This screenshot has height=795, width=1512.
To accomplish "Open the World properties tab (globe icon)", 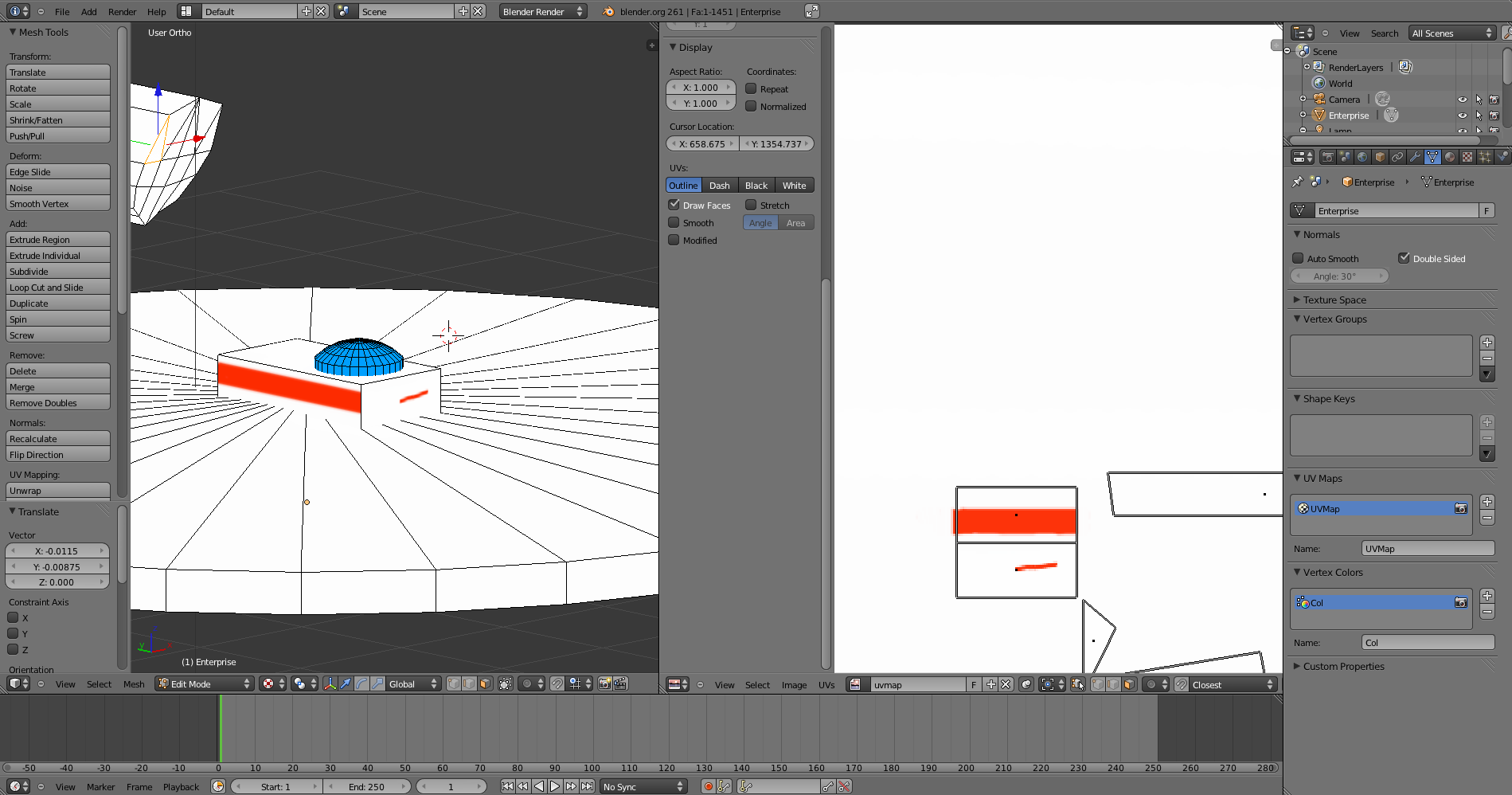I will 1362,157.
